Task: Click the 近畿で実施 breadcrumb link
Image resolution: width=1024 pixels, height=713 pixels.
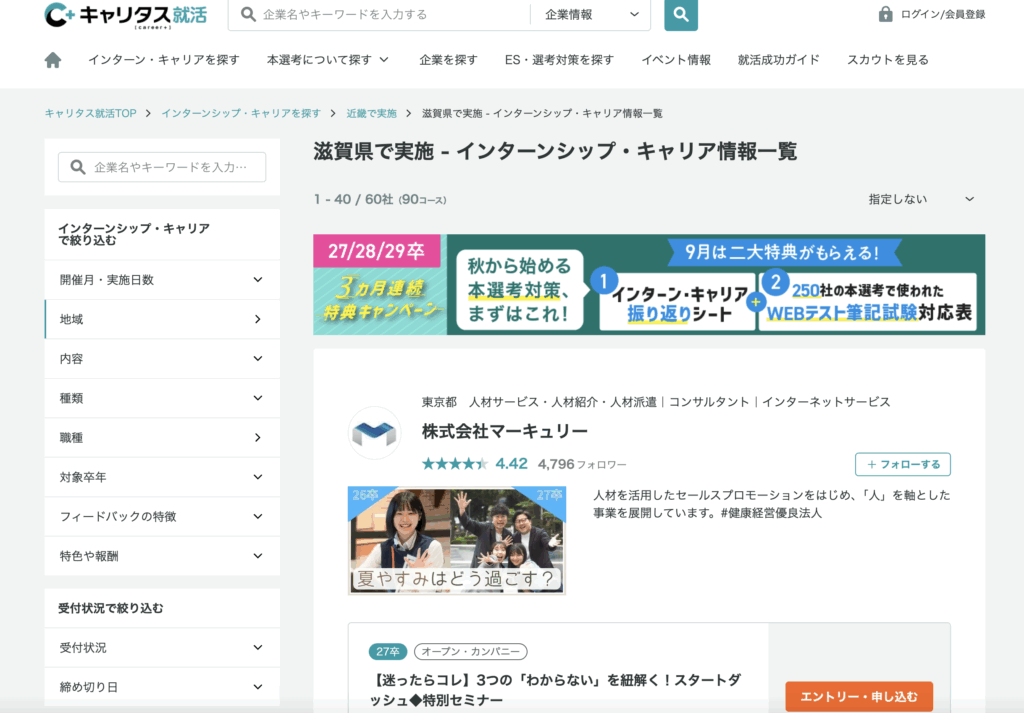Action: click(x=371, y=113)
